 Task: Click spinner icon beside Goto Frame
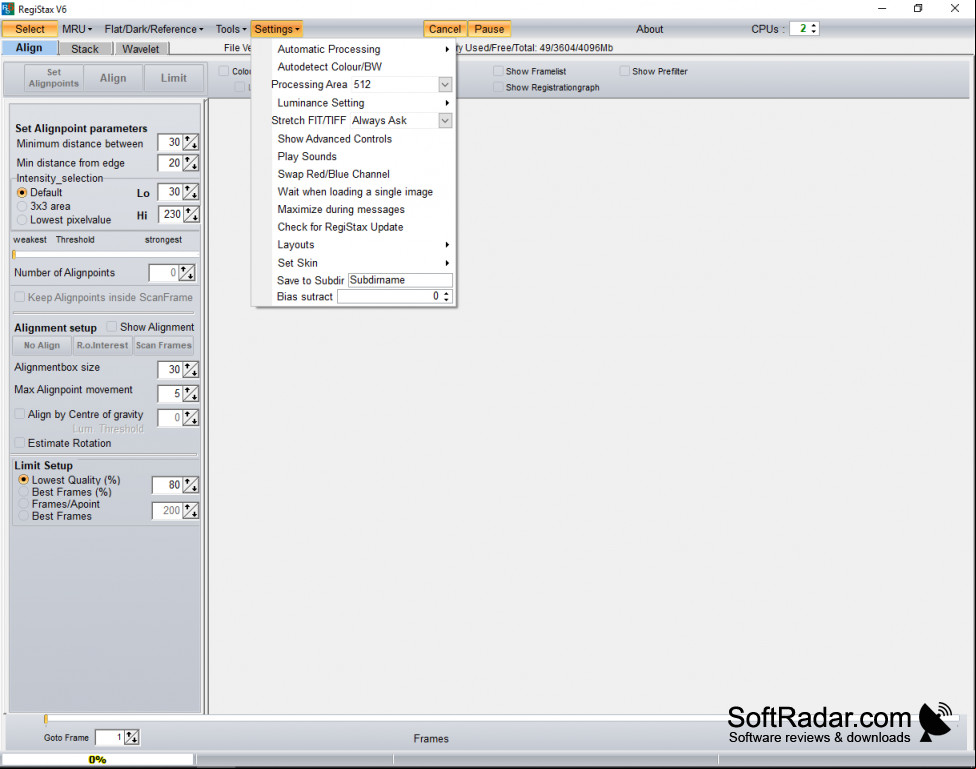[x=132, y=737]
